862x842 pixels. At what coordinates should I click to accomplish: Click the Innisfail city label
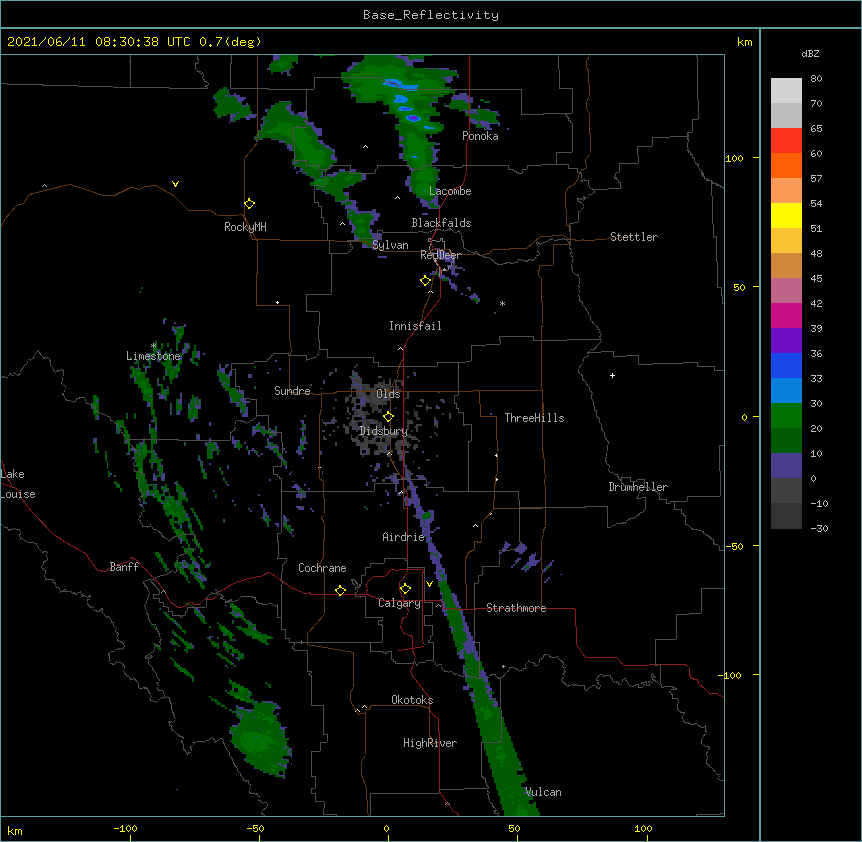415,326
